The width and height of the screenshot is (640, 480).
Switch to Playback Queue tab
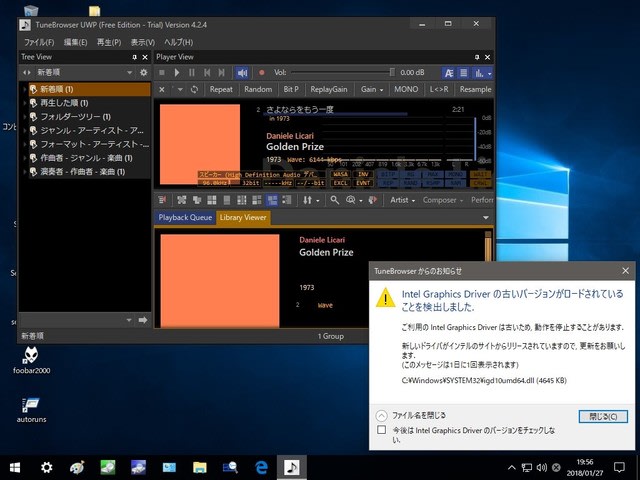[x=185, y=218]
